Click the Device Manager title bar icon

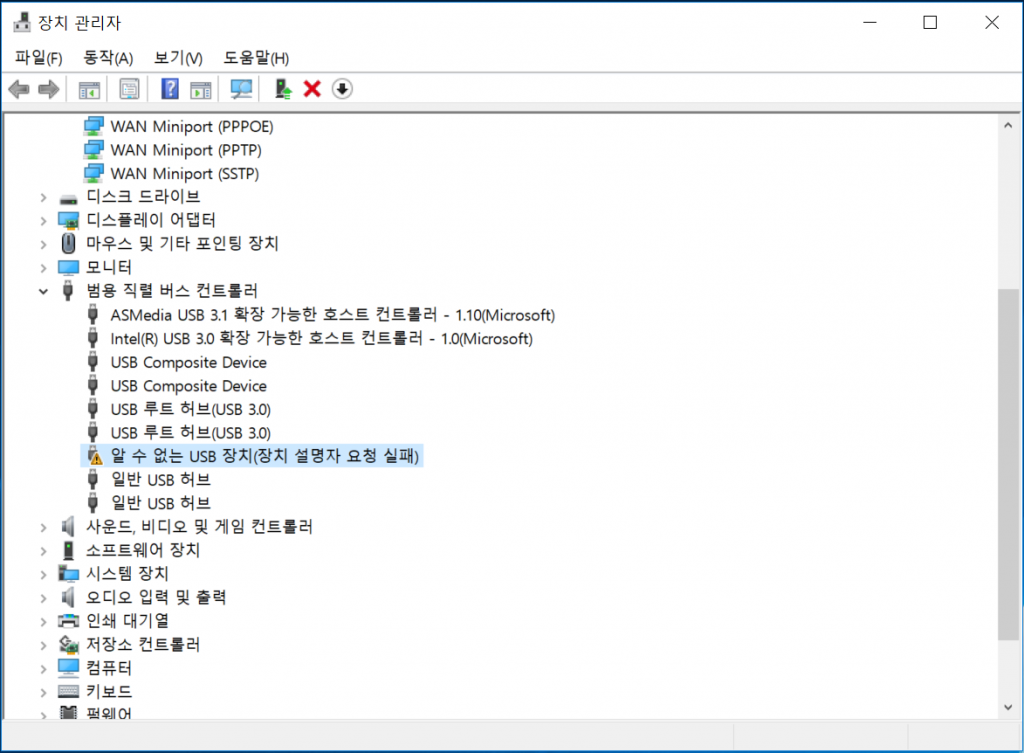coord(22,22)
